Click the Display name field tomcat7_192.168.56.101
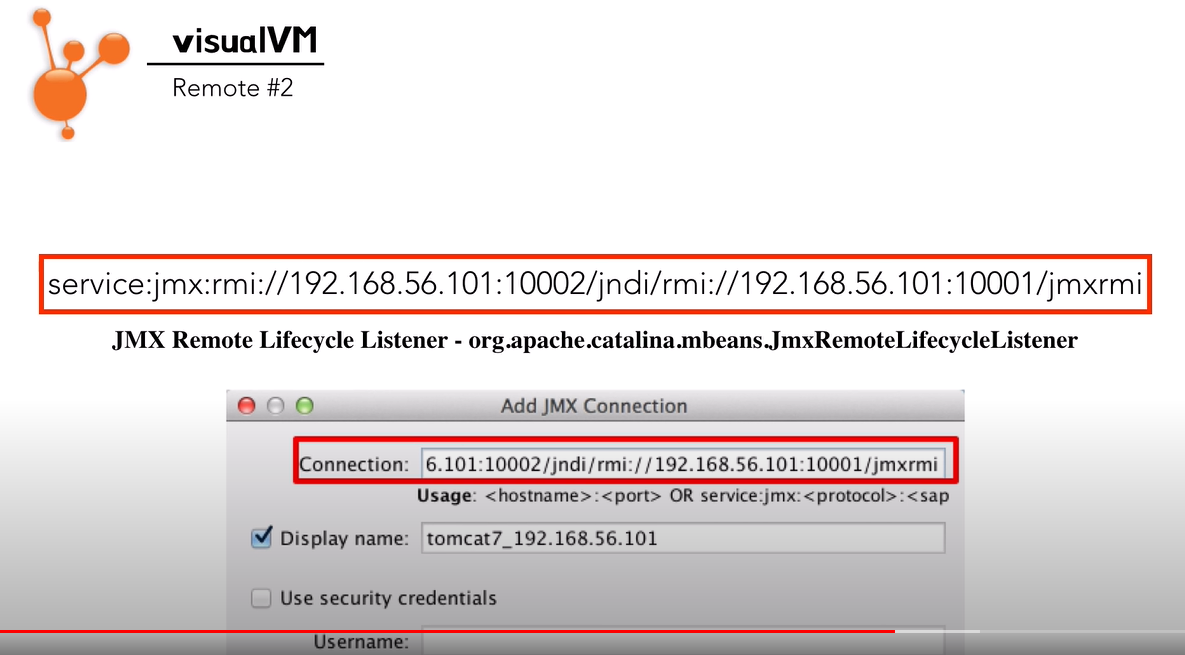The image size is (1185, 655). [682, 539]
